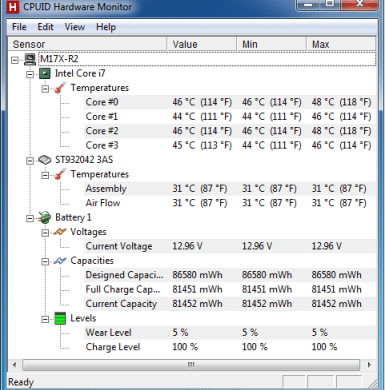Collapse the Levels group
The image size is (385, 390).
(x=45, y=319)
